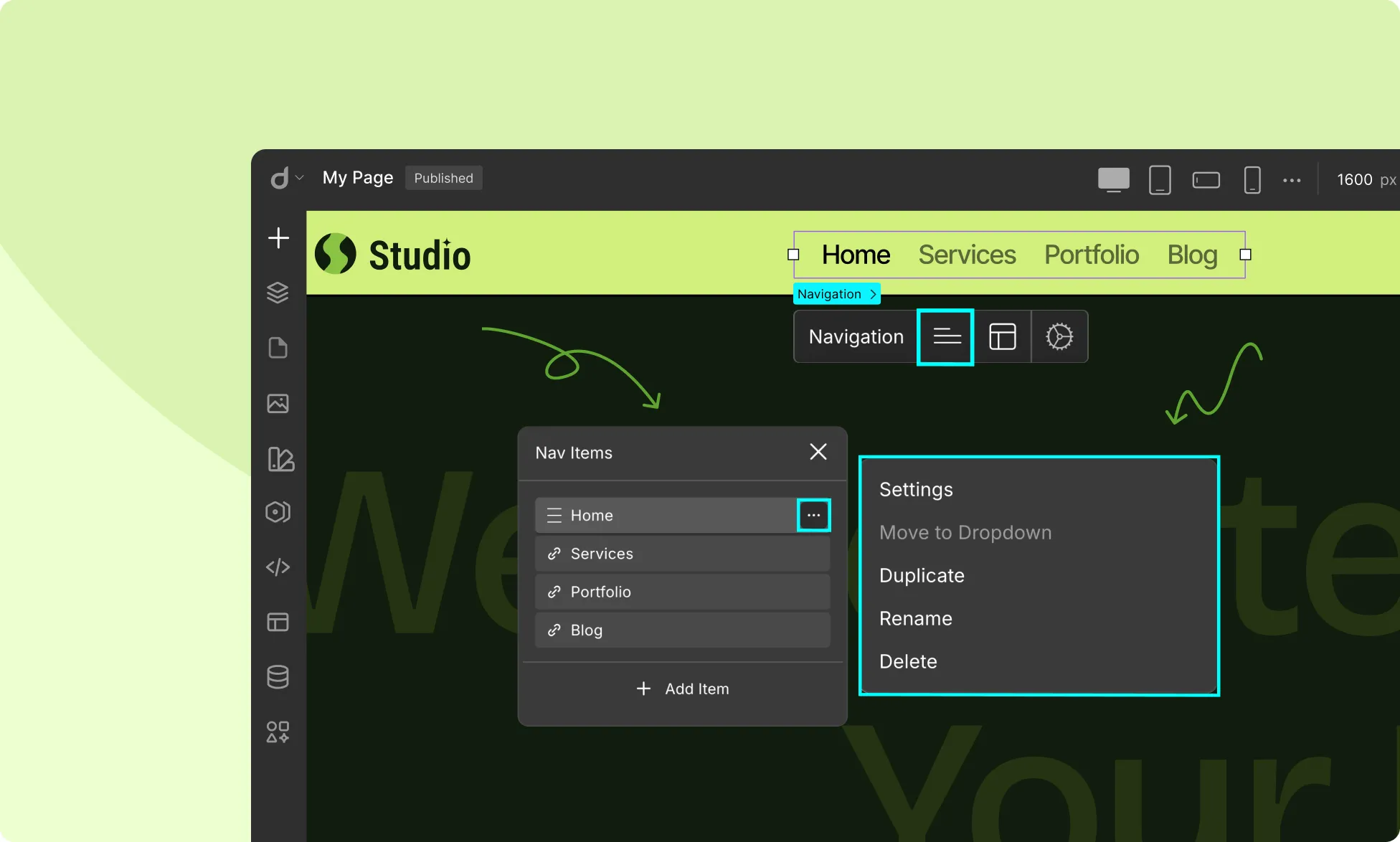Click left resize handle of navigation box
This screenshot has height=842, width=1400.
point(793,255)
